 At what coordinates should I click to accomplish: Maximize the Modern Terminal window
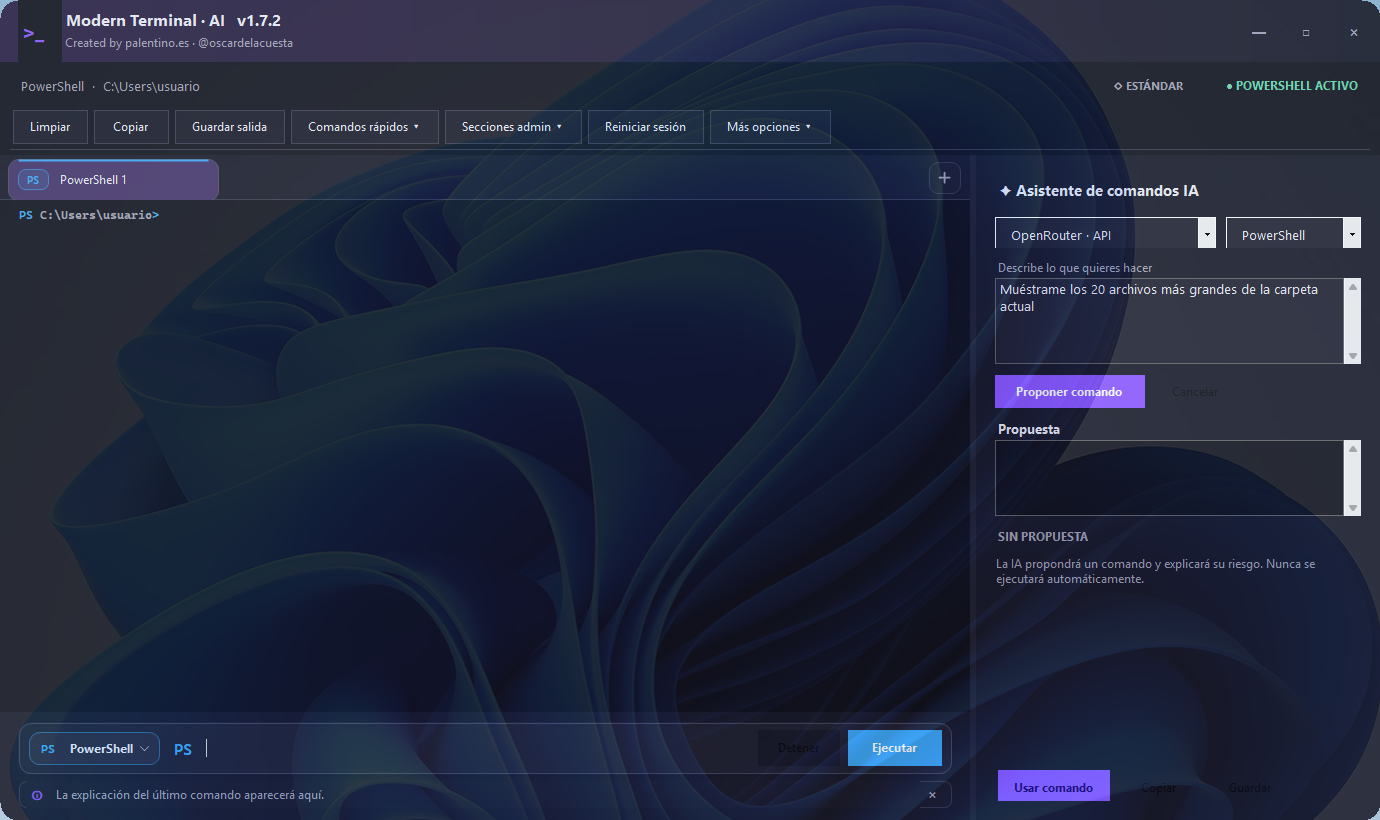coord(1306,33)
